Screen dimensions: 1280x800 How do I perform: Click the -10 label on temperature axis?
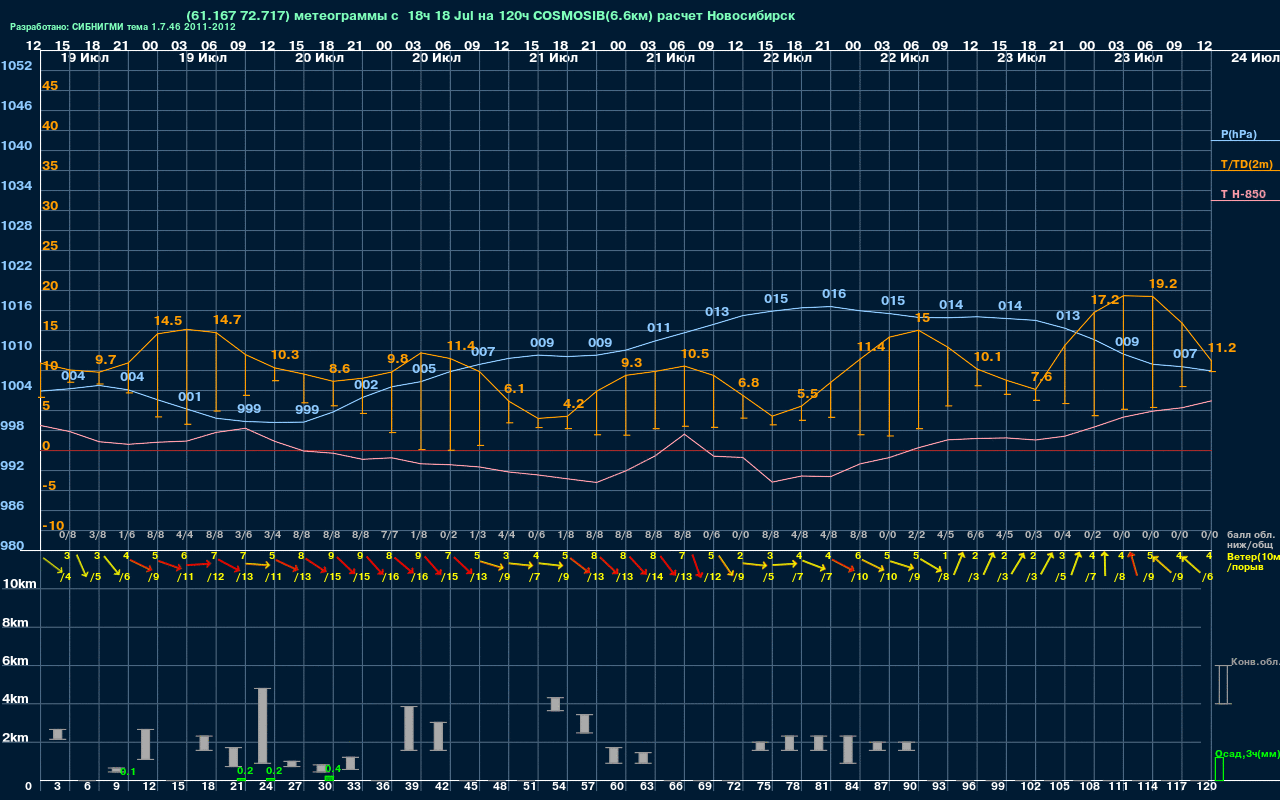tap(54, 526)
